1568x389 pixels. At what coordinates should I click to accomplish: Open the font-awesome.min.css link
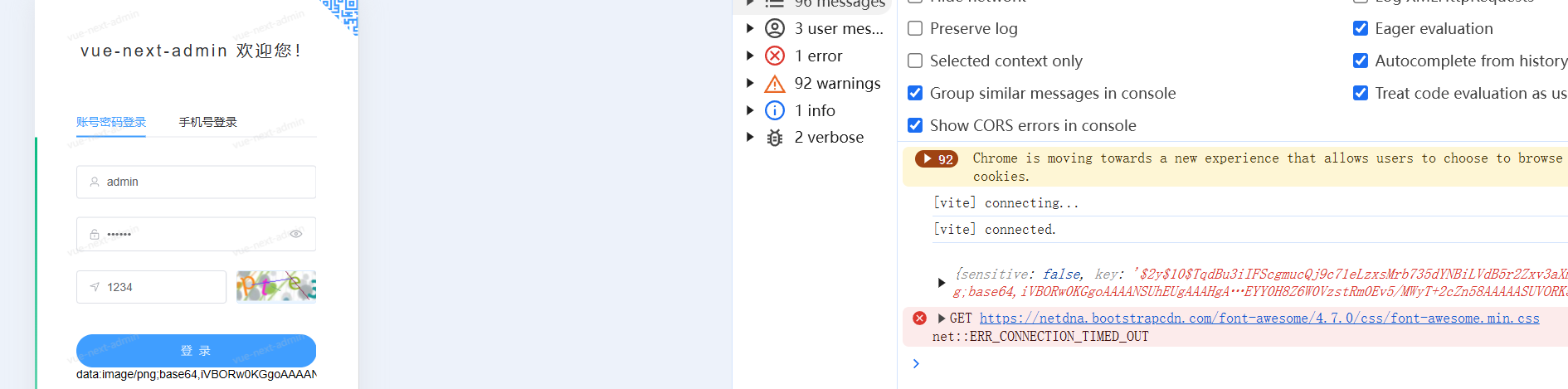(x=1259, y=318)
